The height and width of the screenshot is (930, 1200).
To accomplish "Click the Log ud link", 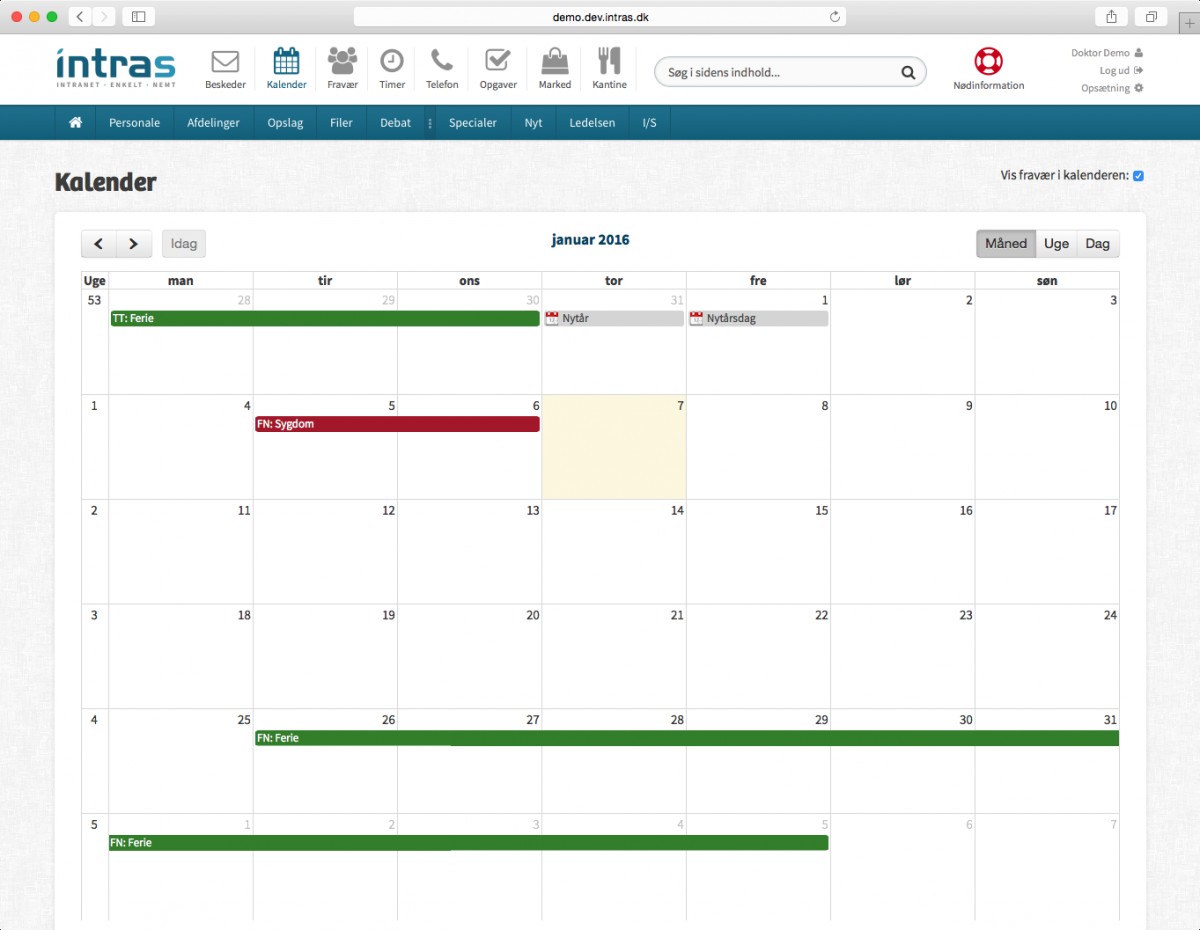I will click(1115, 71).
